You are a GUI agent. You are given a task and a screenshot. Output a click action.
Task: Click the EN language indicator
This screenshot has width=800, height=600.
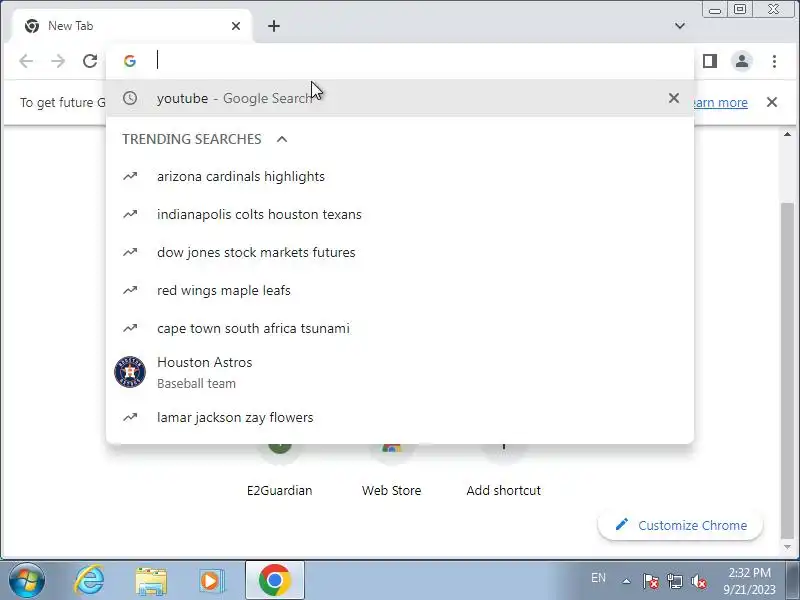point(598,578)
